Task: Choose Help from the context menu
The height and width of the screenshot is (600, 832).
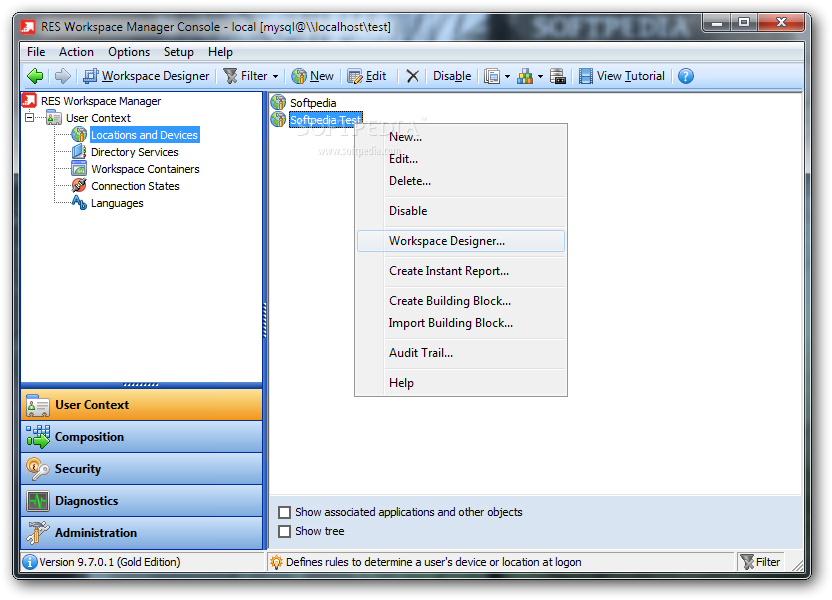Action: pos(461,383)
